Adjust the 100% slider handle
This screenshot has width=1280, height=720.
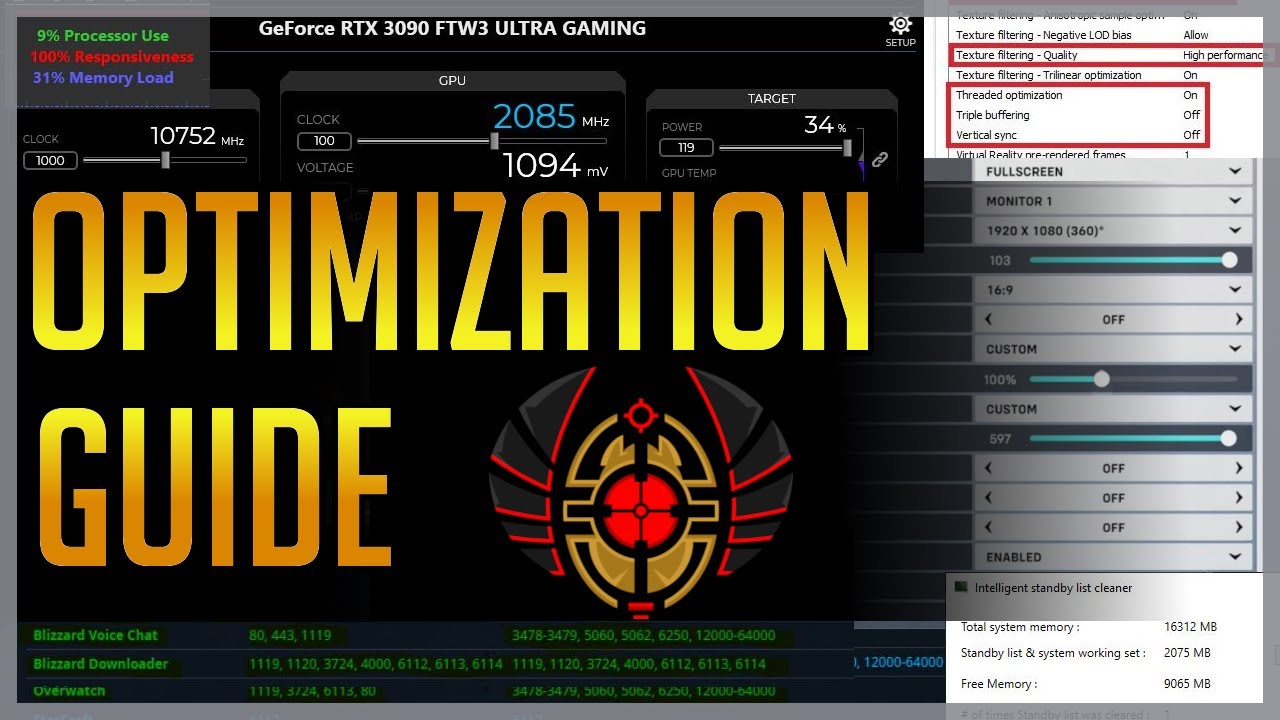pos(1101,379)
